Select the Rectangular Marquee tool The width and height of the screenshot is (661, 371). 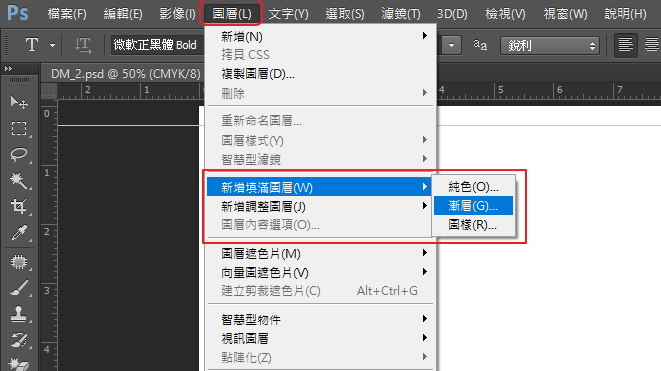tap(19, 128)
